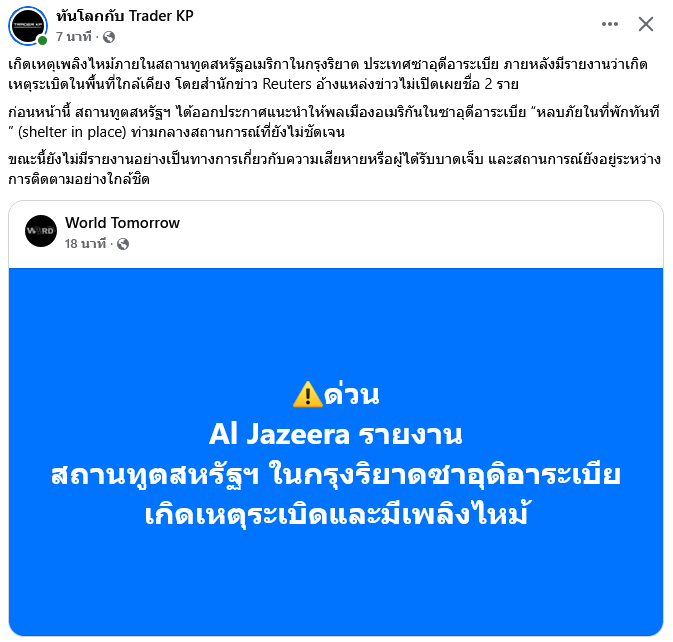Open the blue shared post image
This screenshot has height=642, width=673.
point(336,452)
